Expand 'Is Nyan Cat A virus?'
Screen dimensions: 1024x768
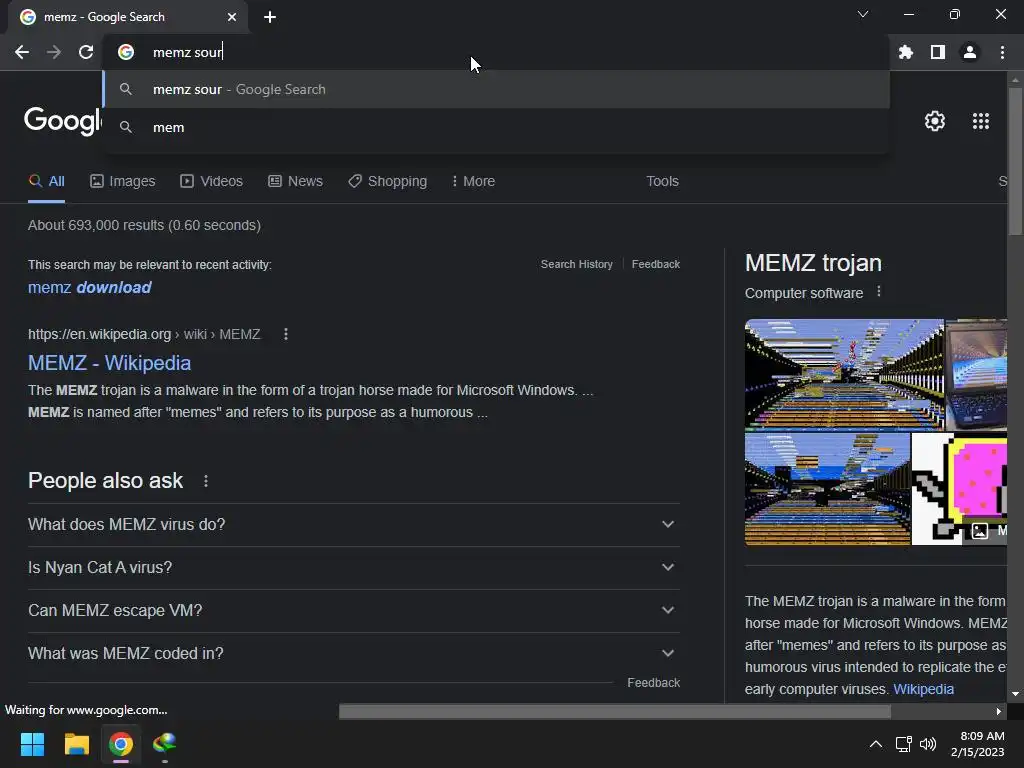point(353,568)
